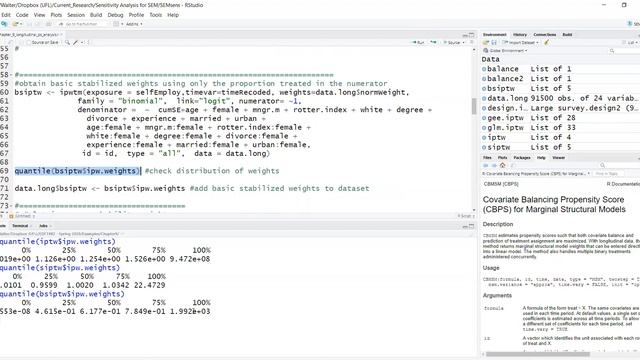Open the Debug menu
This screenshot has height=360, width=640.
[116, 15]
